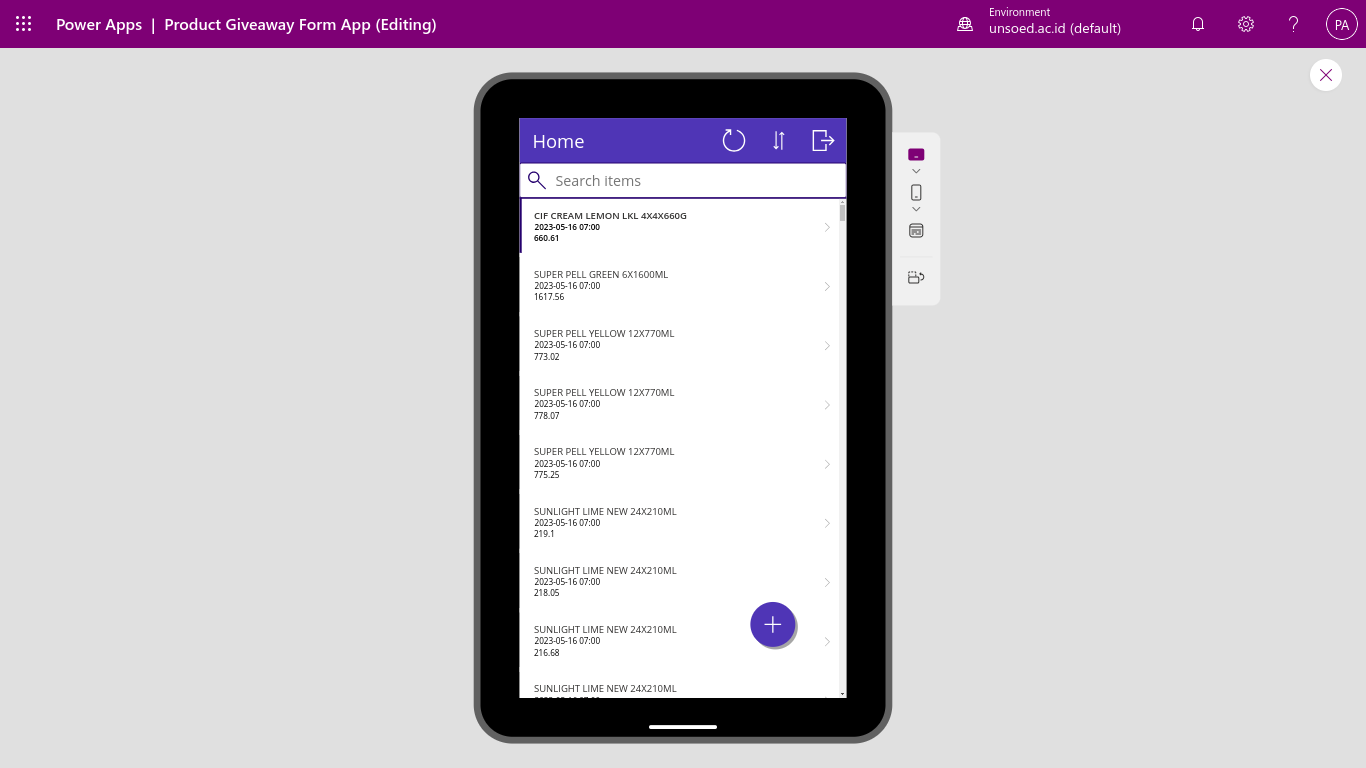The width and height of the screenshot is (1366, 768).
Task: Click the gallery scrollbar up arrow
Action: point(842,202)
